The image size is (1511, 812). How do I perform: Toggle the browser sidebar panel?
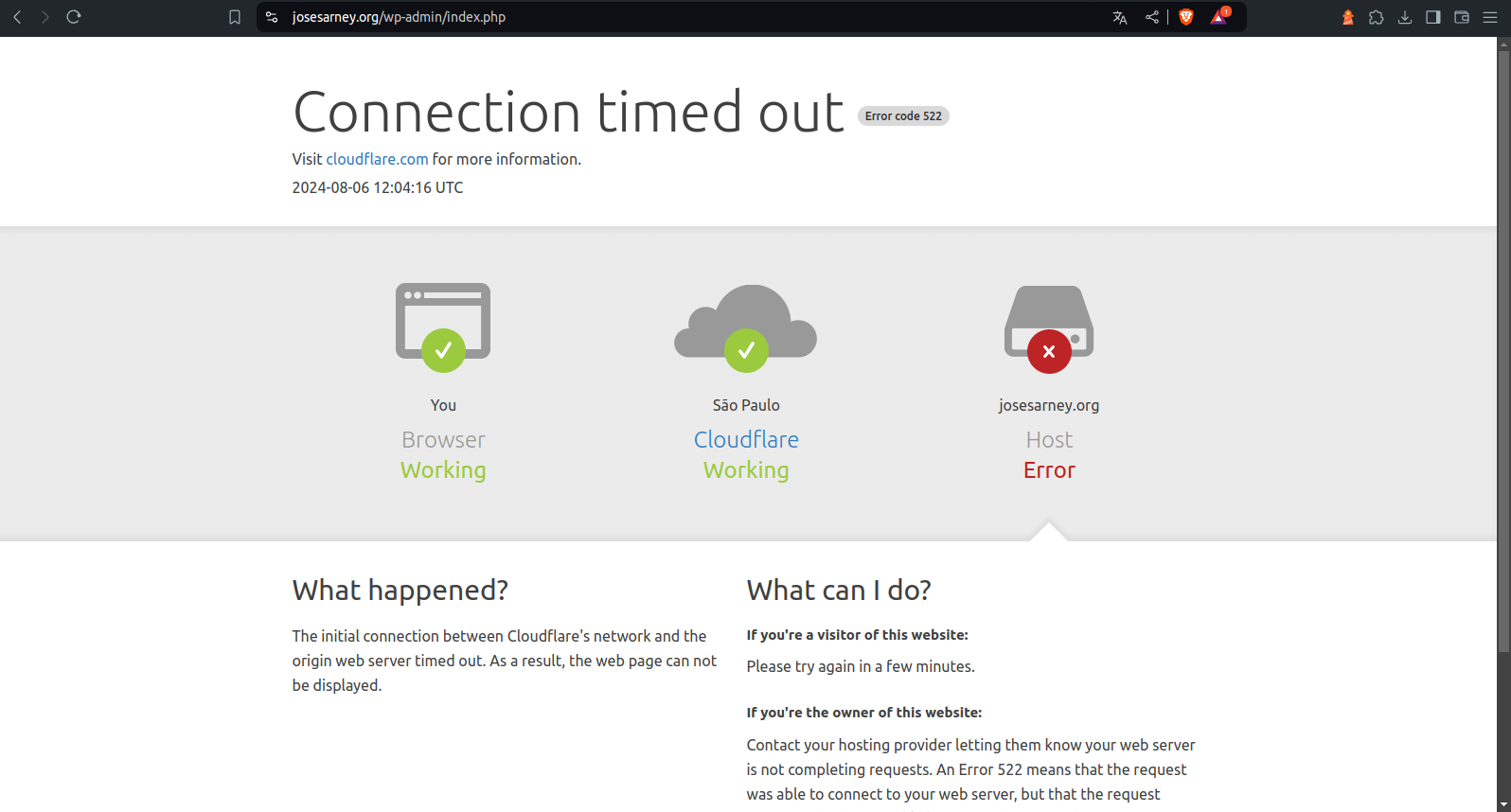(x=1433, y=17)
